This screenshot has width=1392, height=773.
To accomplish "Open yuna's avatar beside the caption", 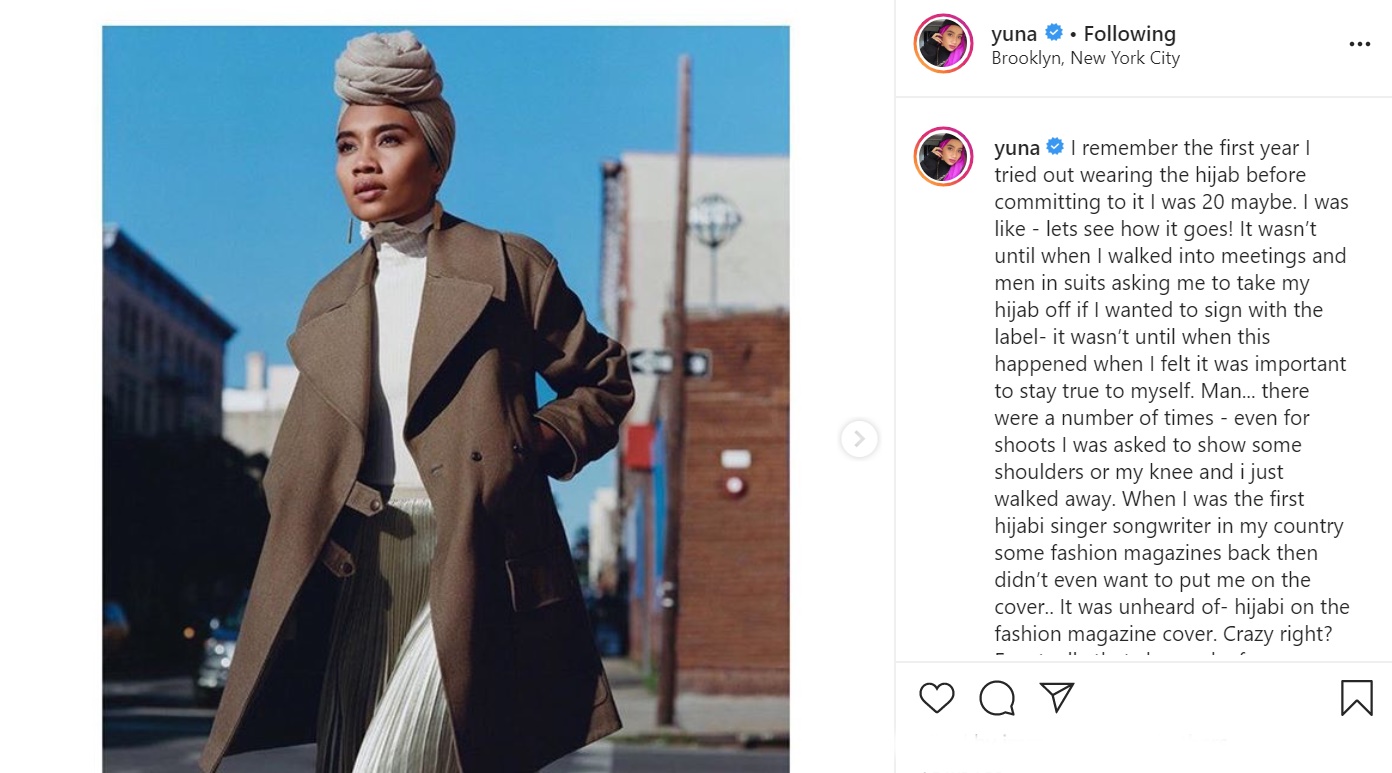I will pos(943,157).
